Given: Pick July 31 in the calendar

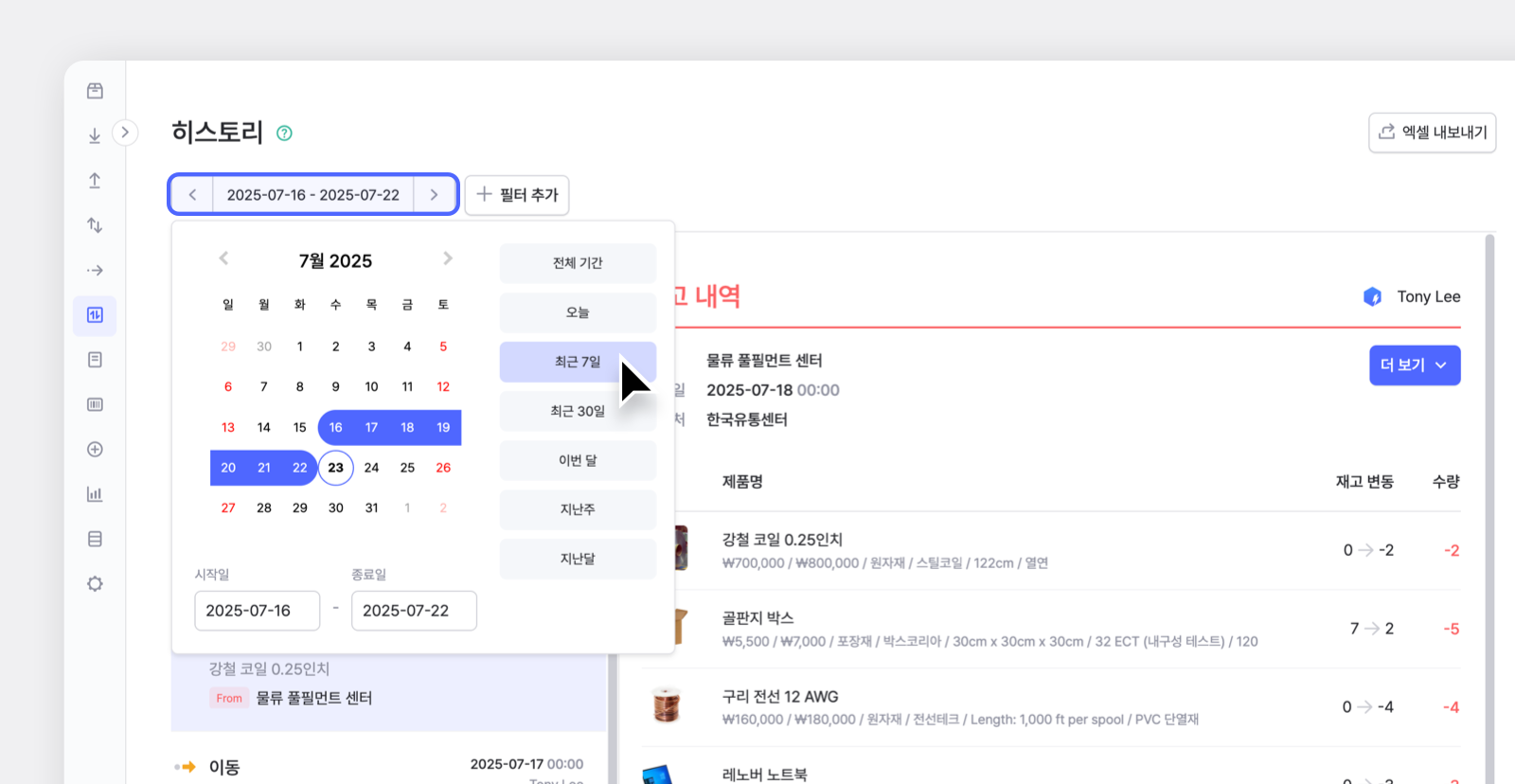Looking at the screenshot, I should click(372, 508).
